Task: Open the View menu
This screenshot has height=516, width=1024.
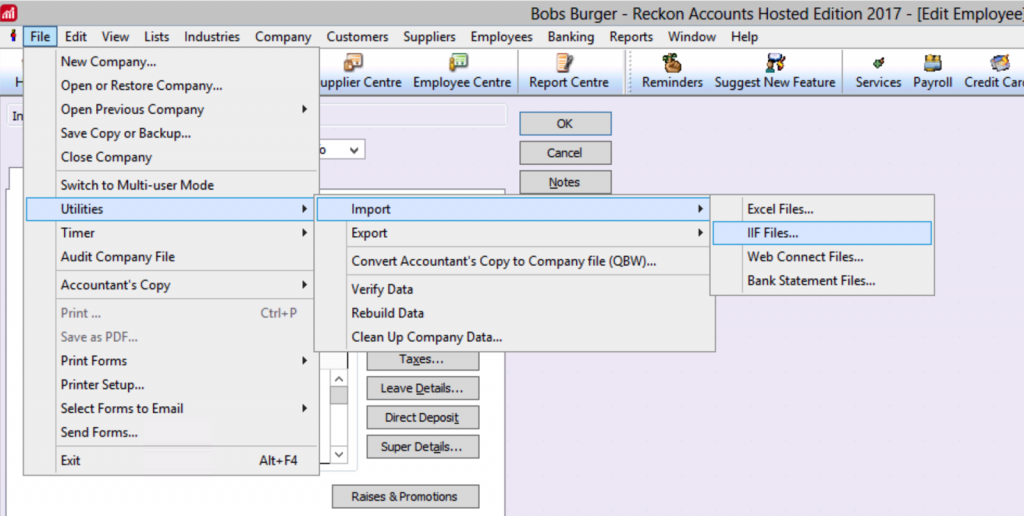Action: [116, 37]
